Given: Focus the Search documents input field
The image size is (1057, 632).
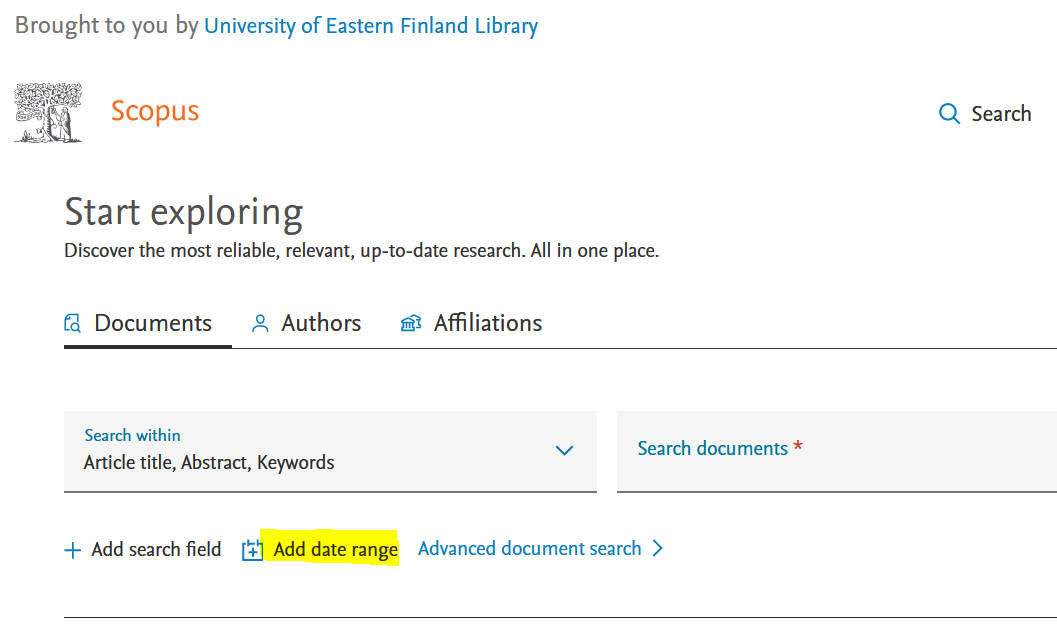Looking at the screenshot, I should click(x=837, y=451).
